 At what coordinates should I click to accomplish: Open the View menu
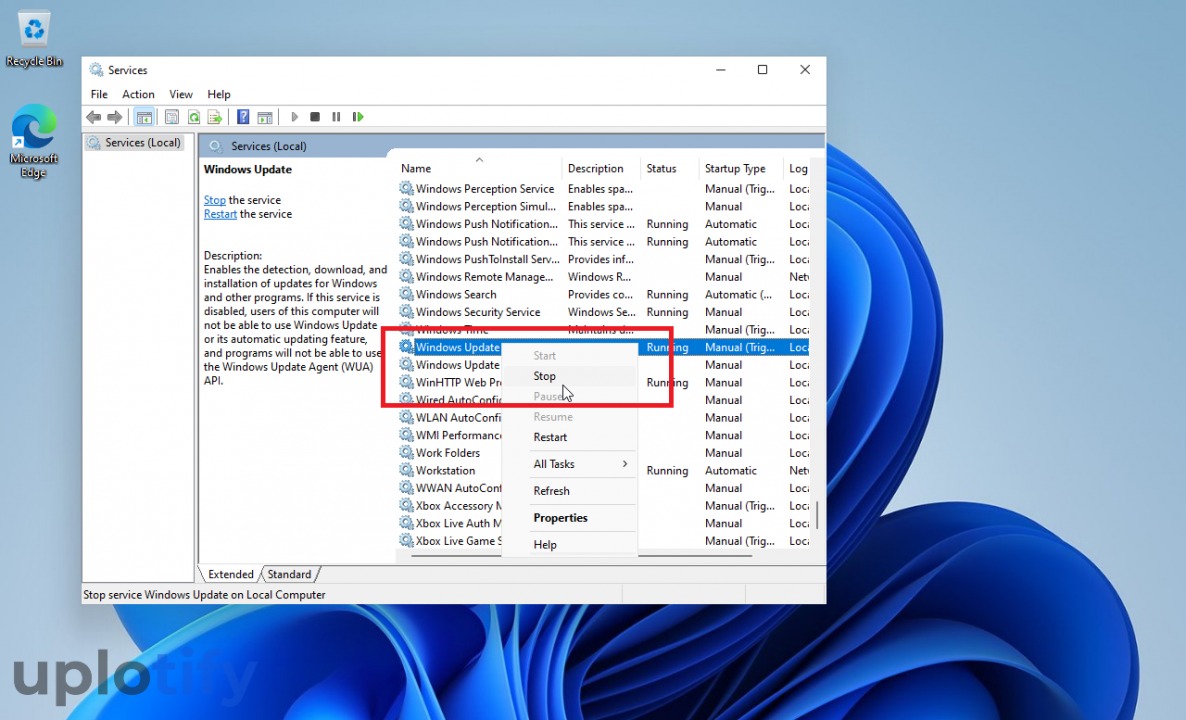[x=181, y=95]
